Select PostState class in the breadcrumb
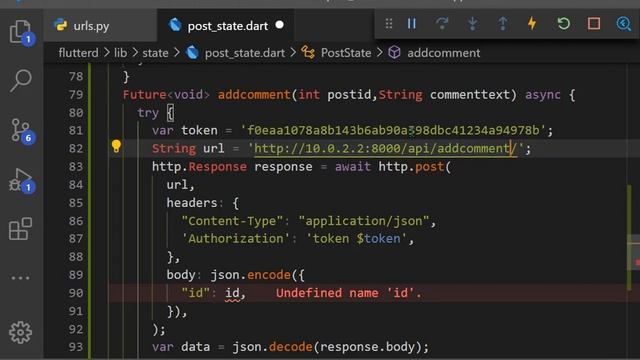This screenshot has height=360, width=640. (346, 53)
